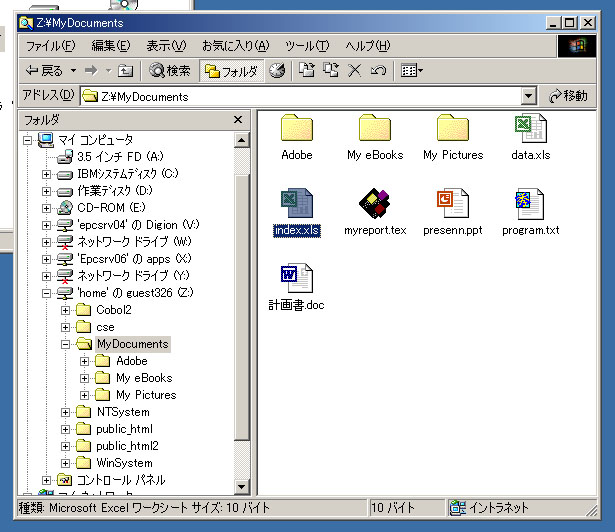Click the Back (戻る) toolbar button
615x532 pixels.
44,71
